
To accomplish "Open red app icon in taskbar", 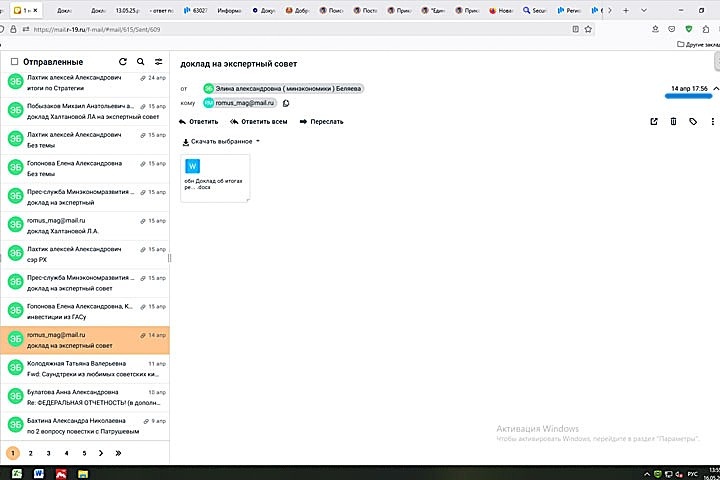I will tap(61, 474).
